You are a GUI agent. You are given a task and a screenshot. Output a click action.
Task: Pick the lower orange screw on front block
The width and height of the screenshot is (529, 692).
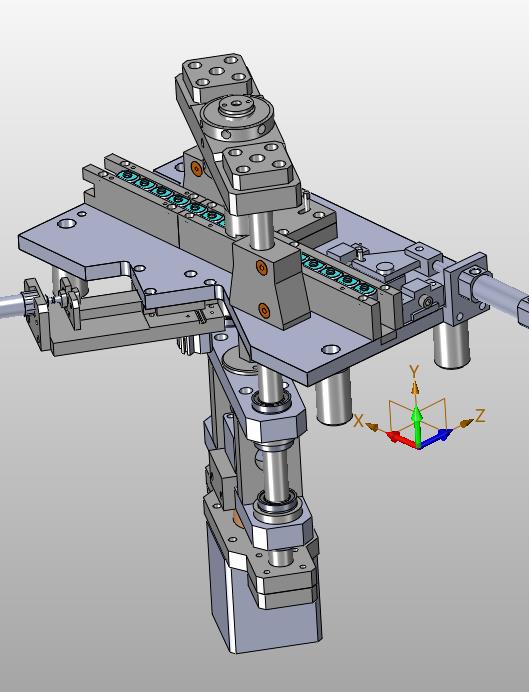tap(264, 310)
